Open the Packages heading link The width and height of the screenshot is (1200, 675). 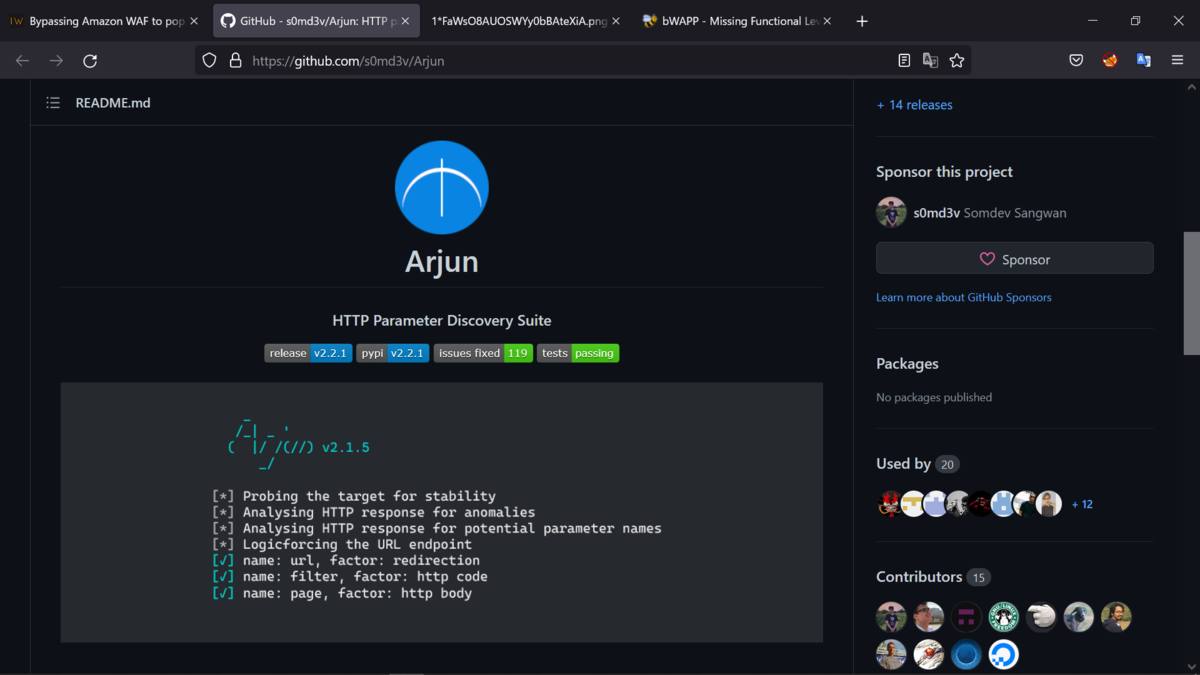point(907,364)
